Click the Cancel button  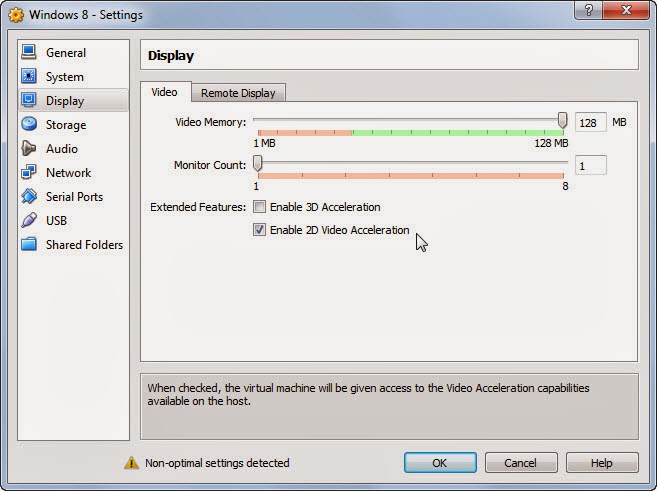521,463
